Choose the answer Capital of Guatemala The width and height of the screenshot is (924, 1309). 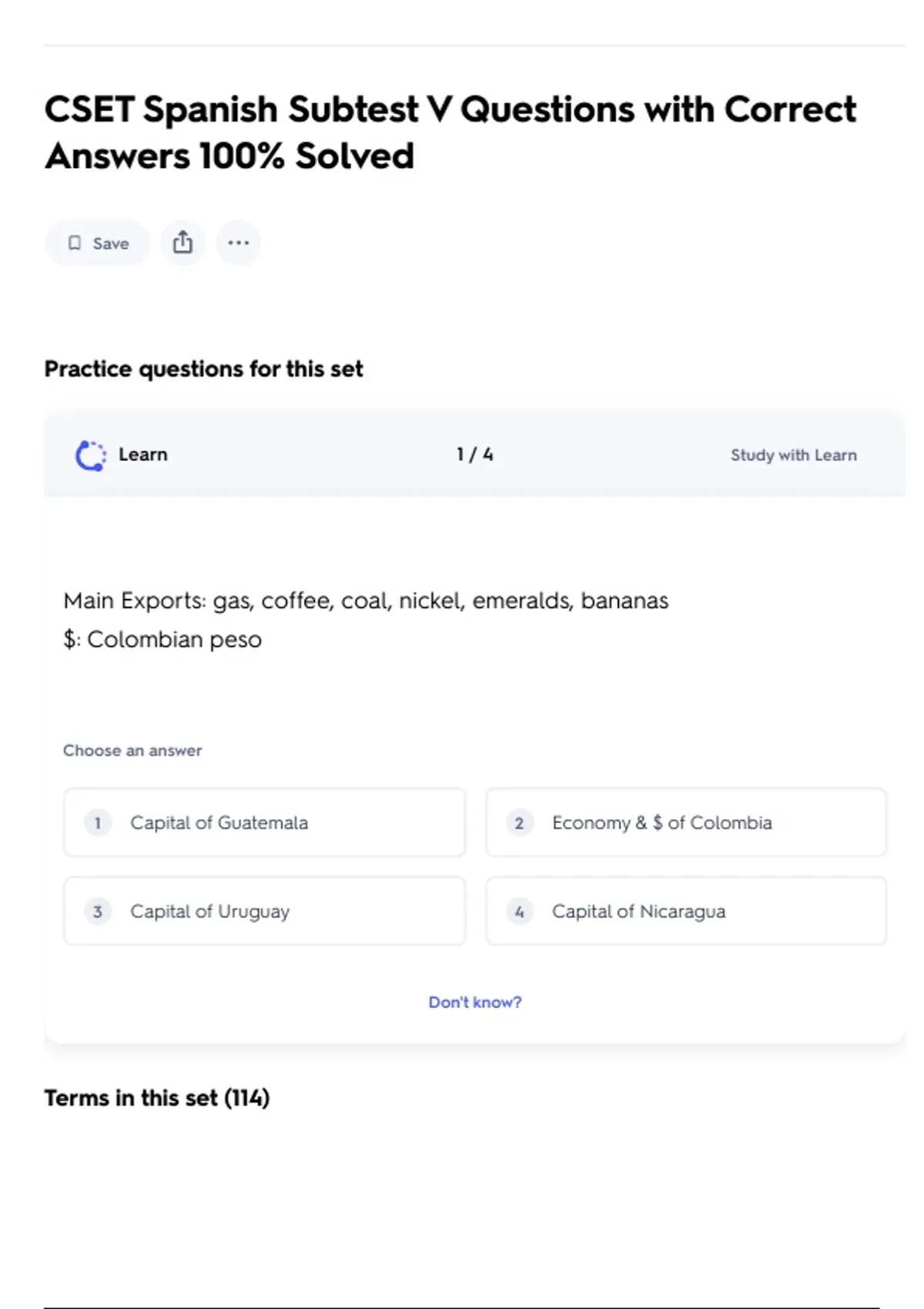(x=264, y=822)
